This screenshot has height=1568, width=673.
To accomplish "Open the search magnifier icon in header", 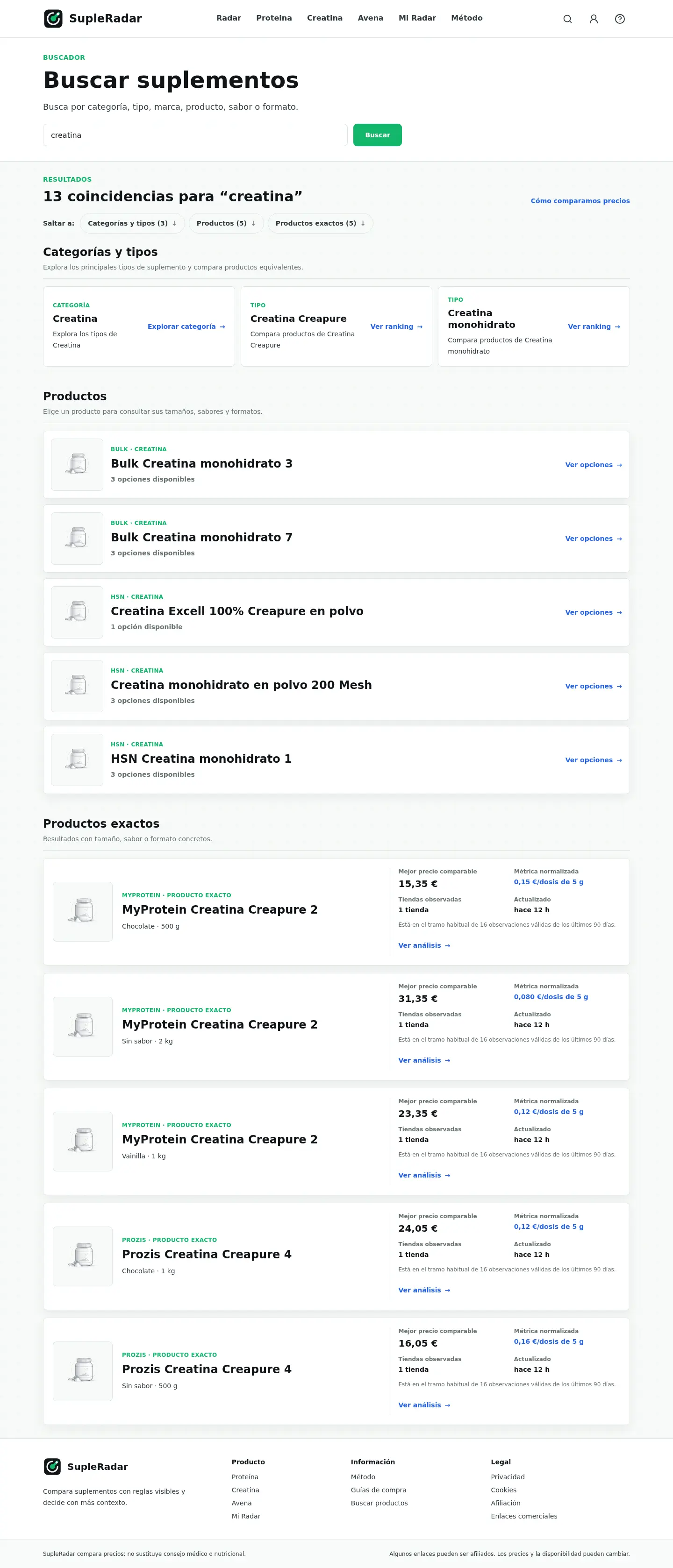I will [x=567, y=19].
